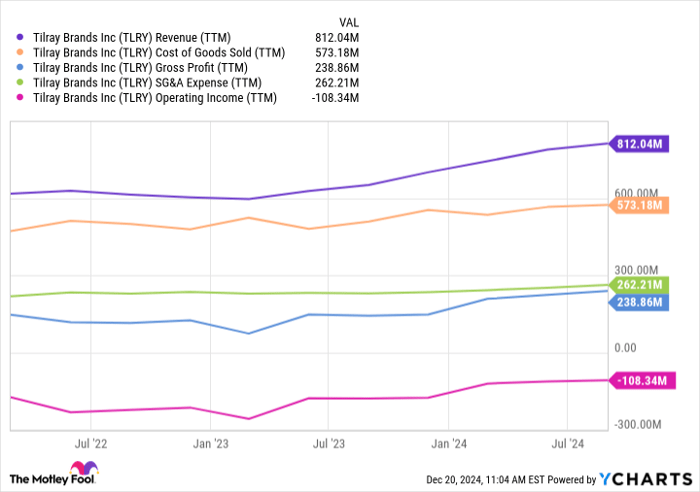Click the orange Cost of Goods Sold legend dot
The width and height of the screenshot is (700, 492).
coord(22,51)
